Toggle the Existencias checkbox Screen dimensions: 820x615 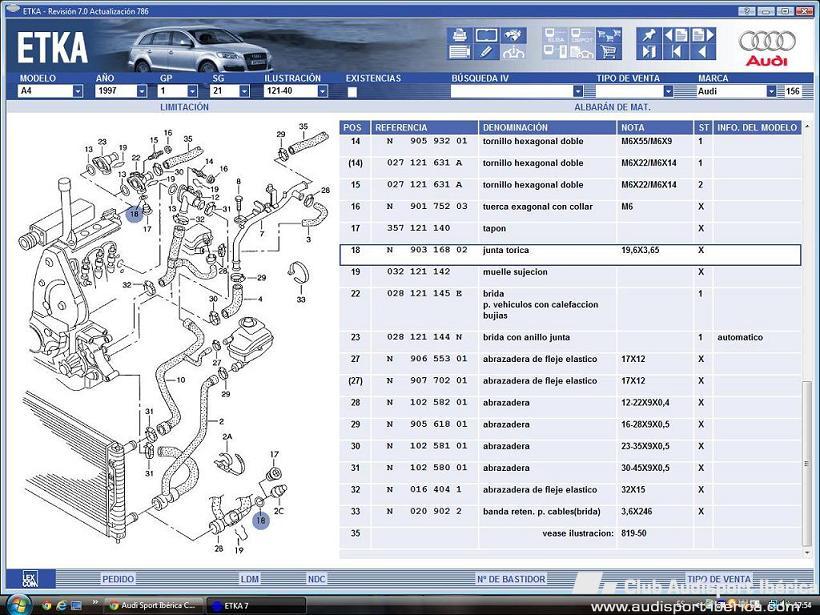pos(352,92)
